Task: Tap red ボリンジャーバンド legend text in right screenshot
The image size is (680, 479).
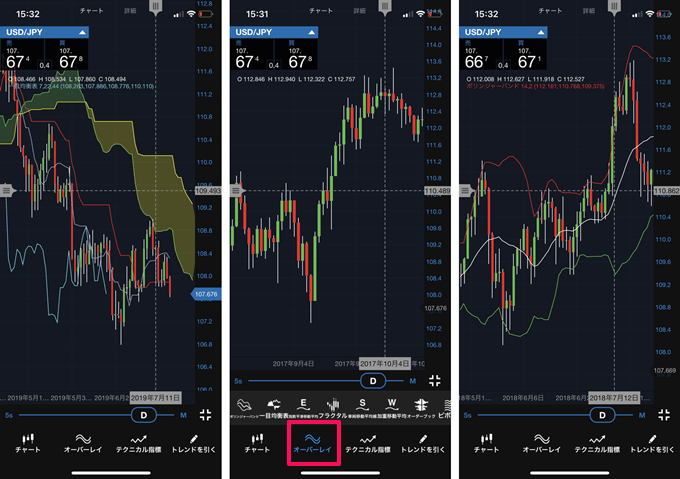Action: 535,86
